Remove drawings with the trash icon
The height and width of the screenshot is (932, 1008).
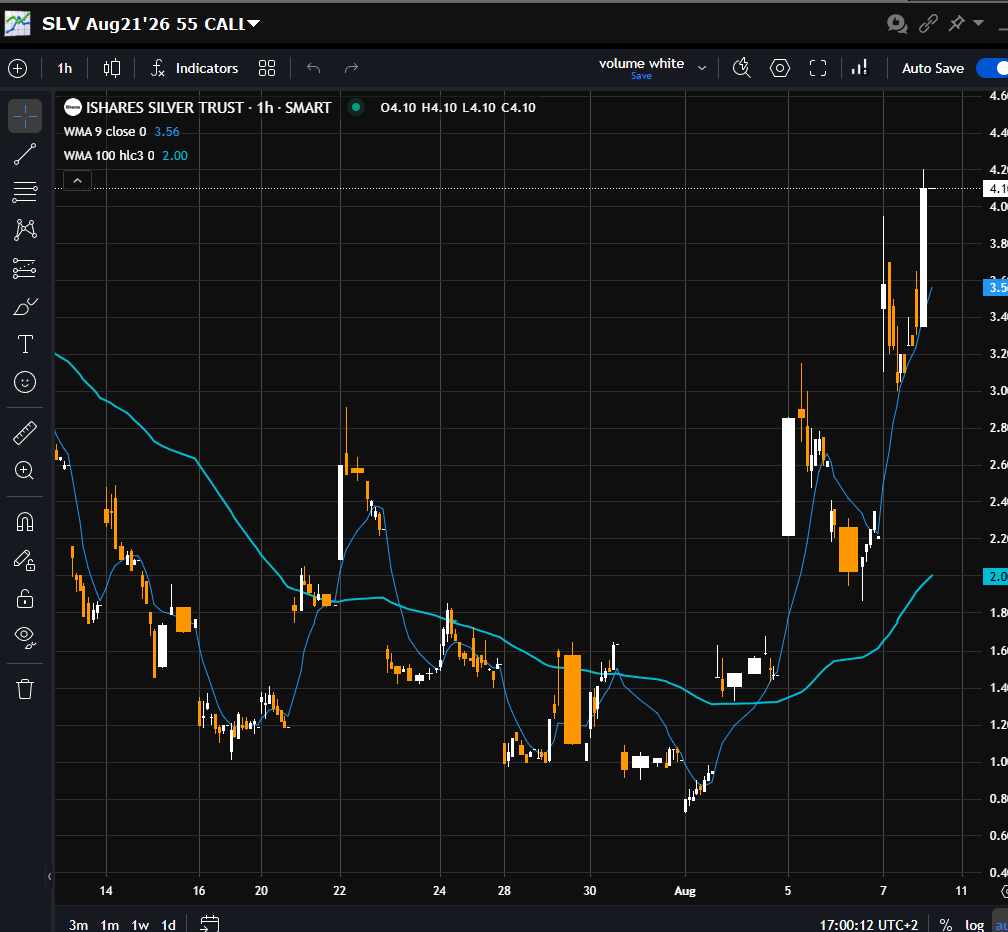[24, 689]
